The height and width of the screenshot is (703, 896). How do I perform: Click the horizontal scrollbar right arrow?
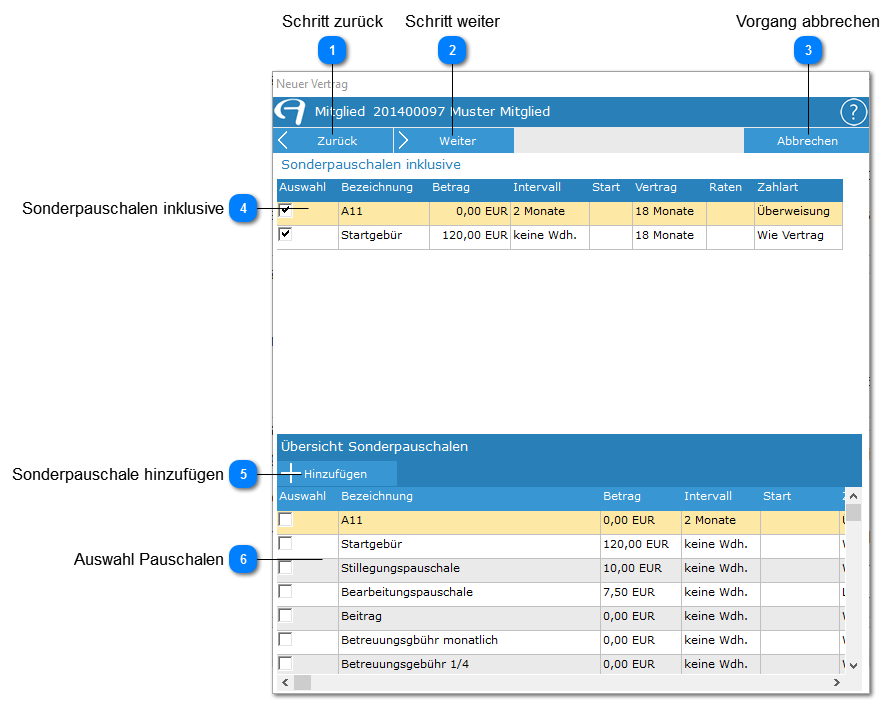(x=837, y=682)
